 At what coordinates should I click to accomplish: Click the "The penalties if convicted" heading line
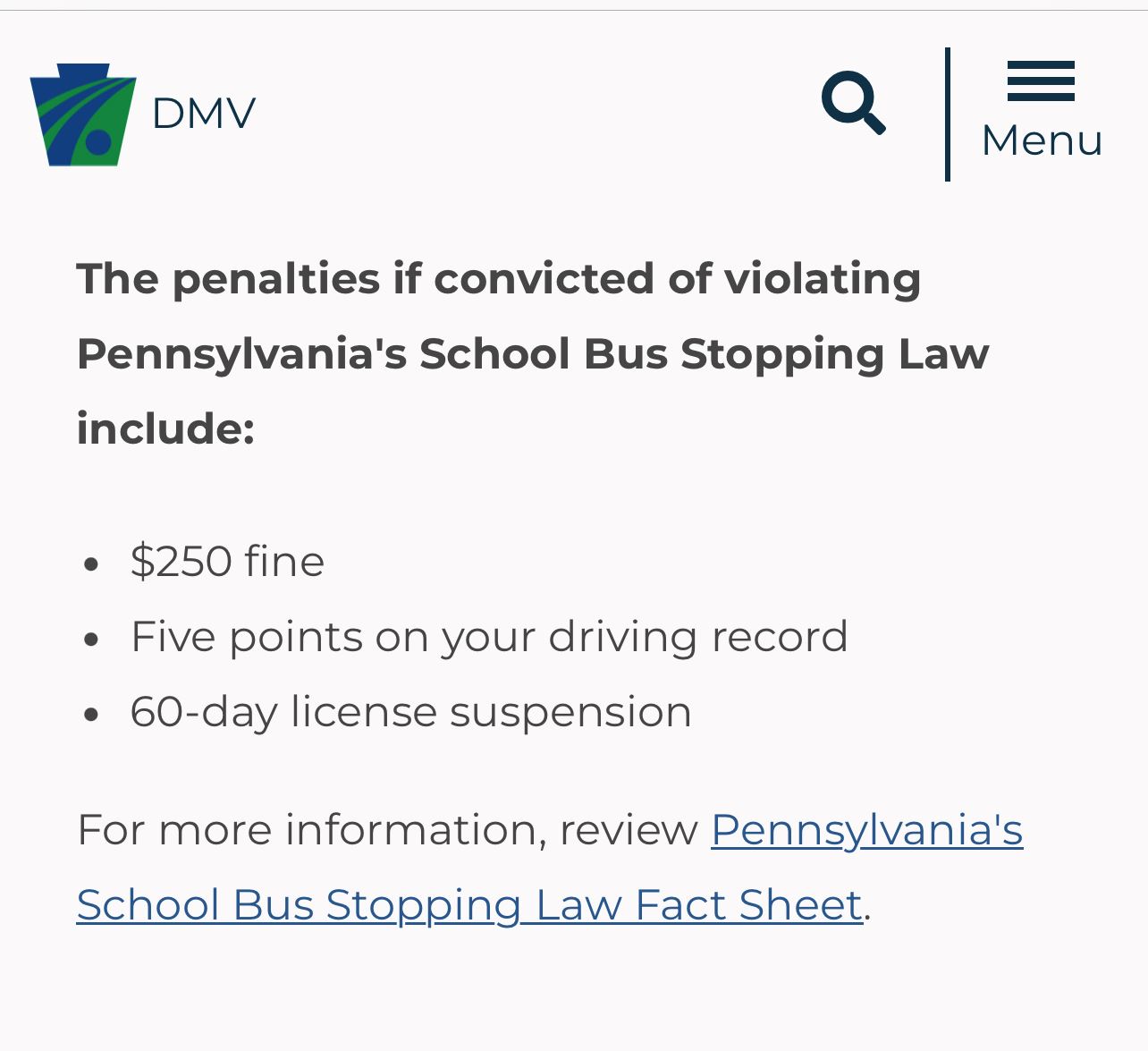(x=498, y=278)
